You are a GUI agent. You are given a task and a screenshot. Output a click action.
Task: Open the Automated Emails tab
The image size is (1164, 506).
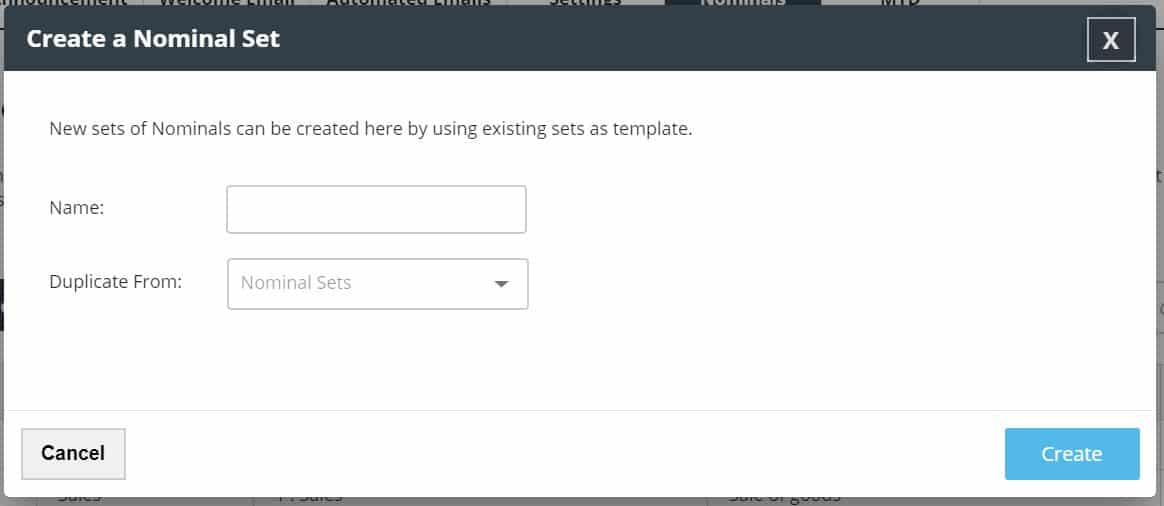tap(412, 3)
